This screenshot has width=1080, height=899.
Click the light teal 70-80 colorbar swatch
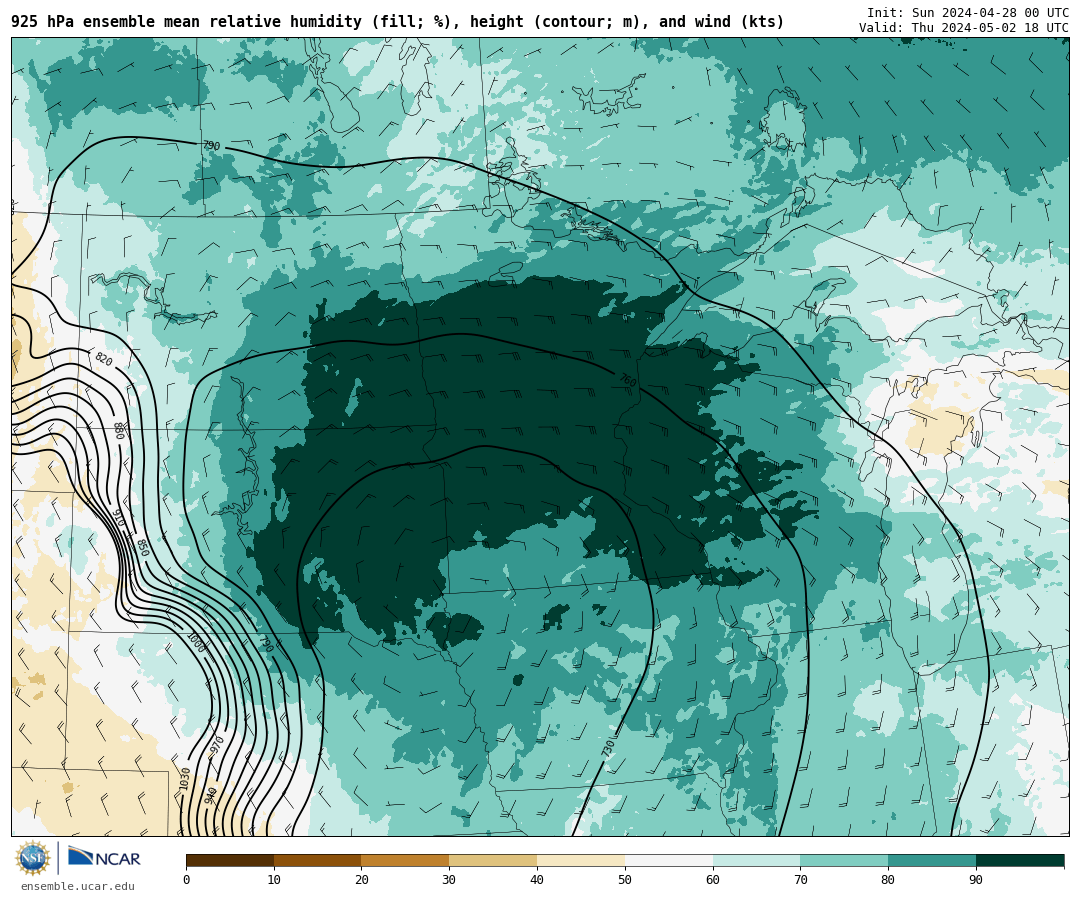coord(844,860)
